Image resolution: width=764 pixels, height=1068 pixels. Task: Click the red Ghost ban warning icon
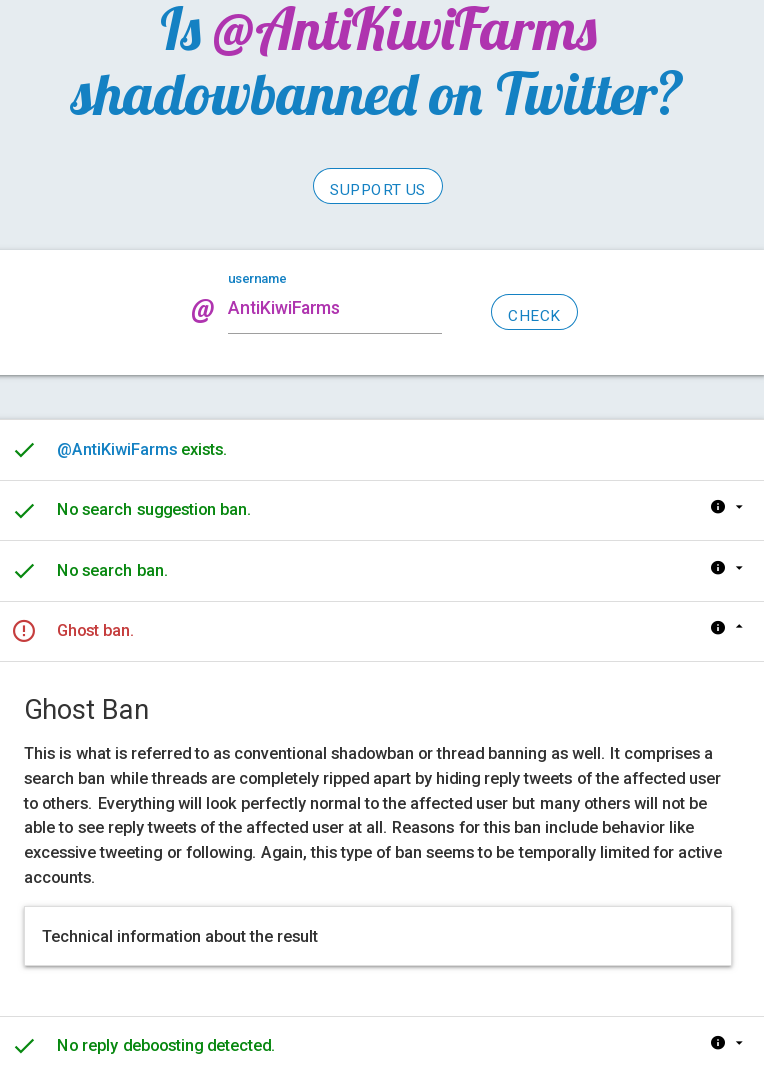tap(24, 631)
